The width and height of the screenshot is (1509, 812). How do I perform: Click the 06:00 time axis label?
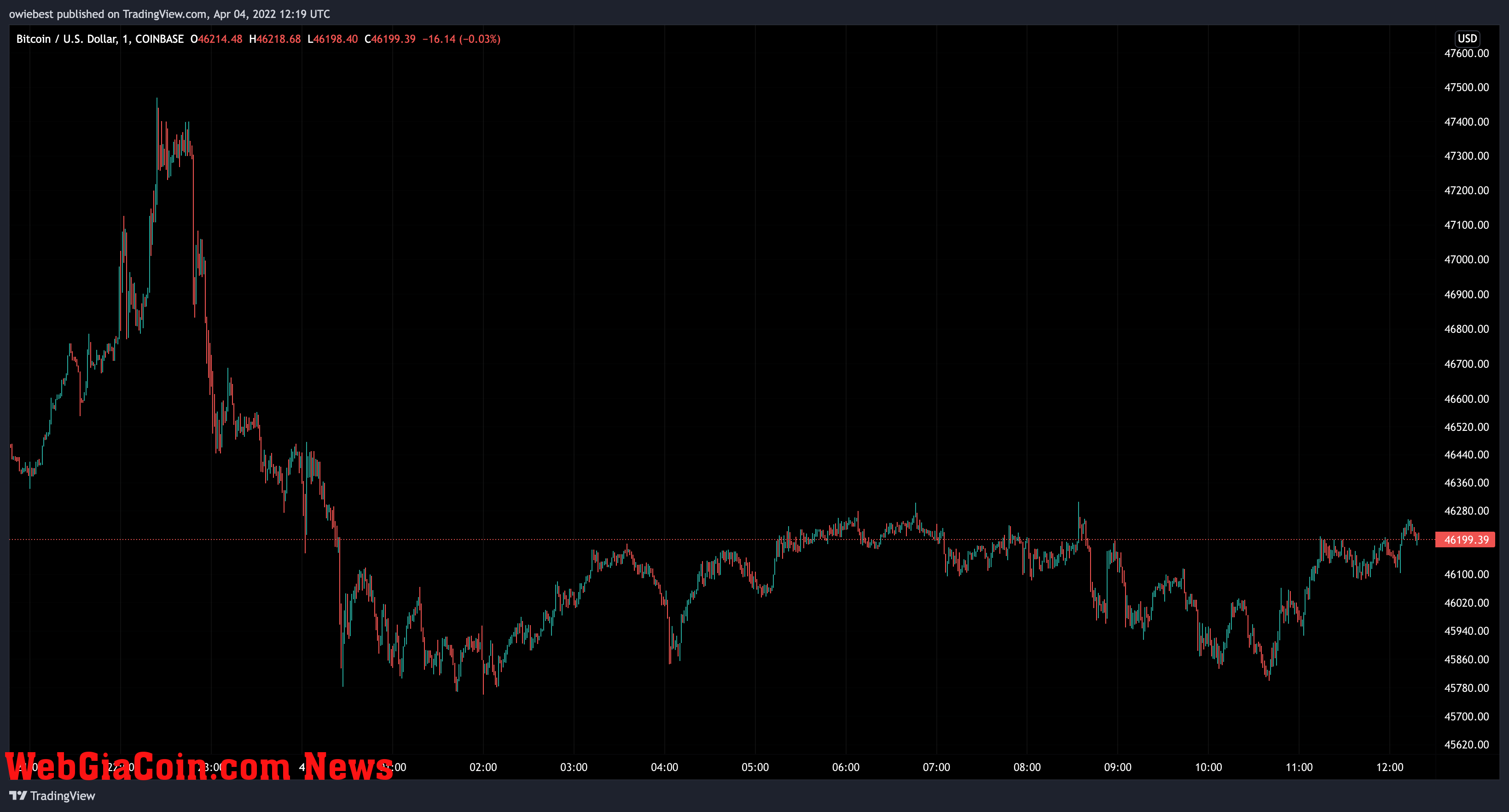pyautogui.click(x=846, y=767)
